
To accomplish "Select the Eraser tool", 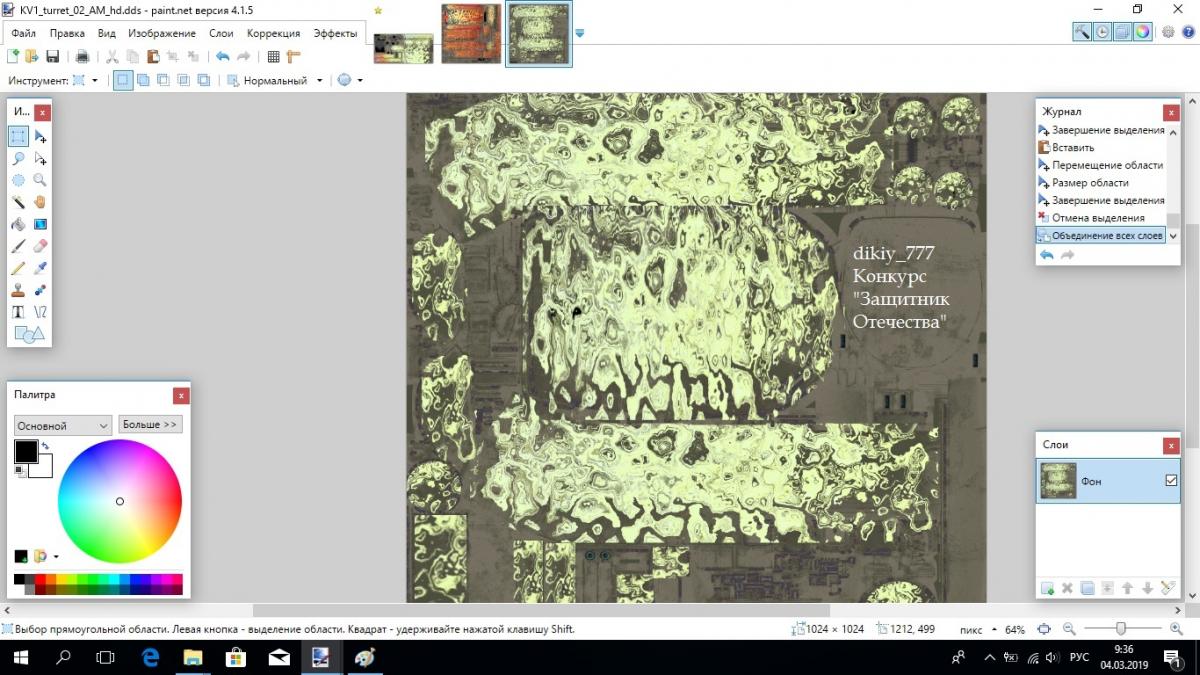I will click(41, 246).
